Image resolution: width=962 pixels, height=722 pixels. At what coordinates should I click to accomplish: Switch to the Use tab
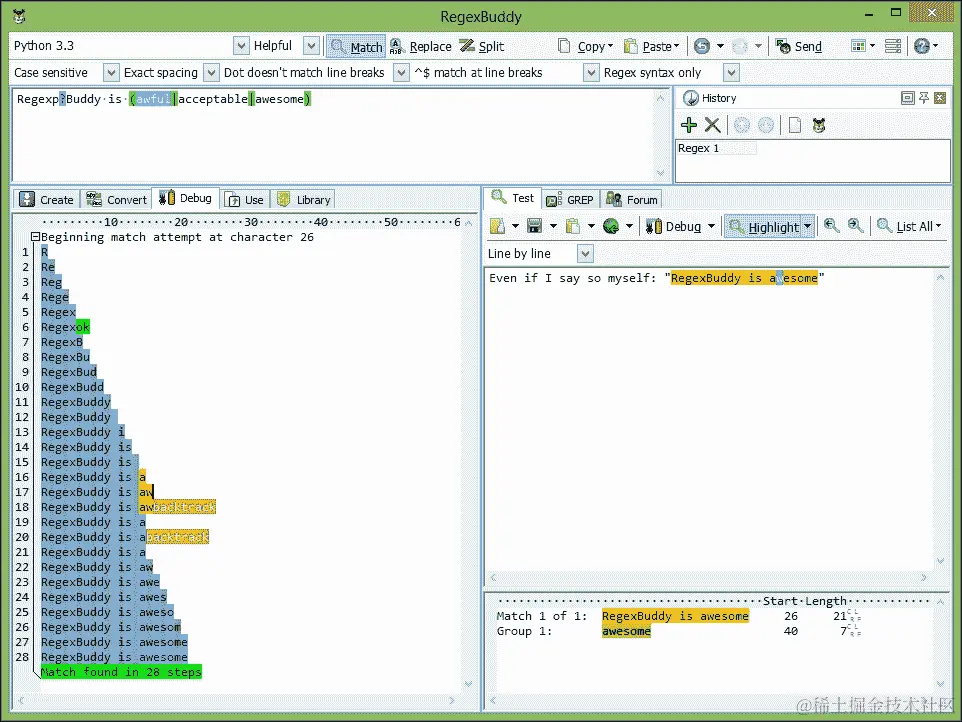[x=244, y=199]
